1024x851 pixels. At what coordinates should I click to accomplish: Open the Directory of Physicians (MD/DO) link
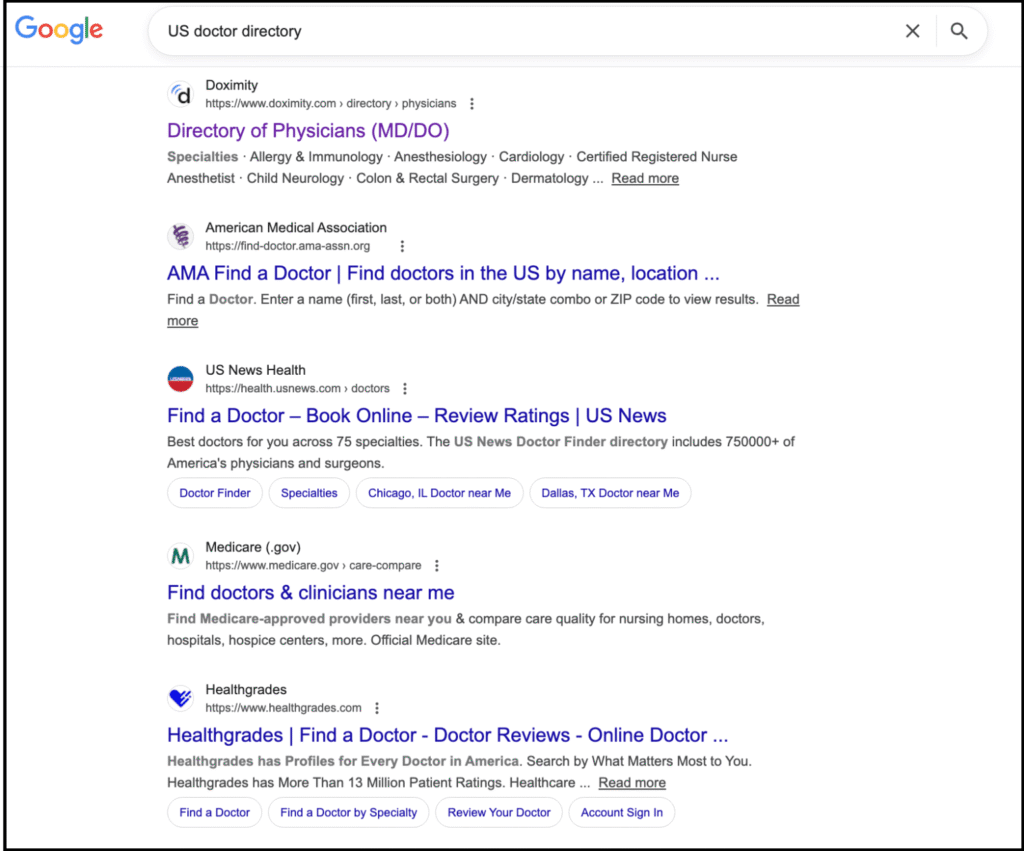pyautogui.click(x=308, y=131)
